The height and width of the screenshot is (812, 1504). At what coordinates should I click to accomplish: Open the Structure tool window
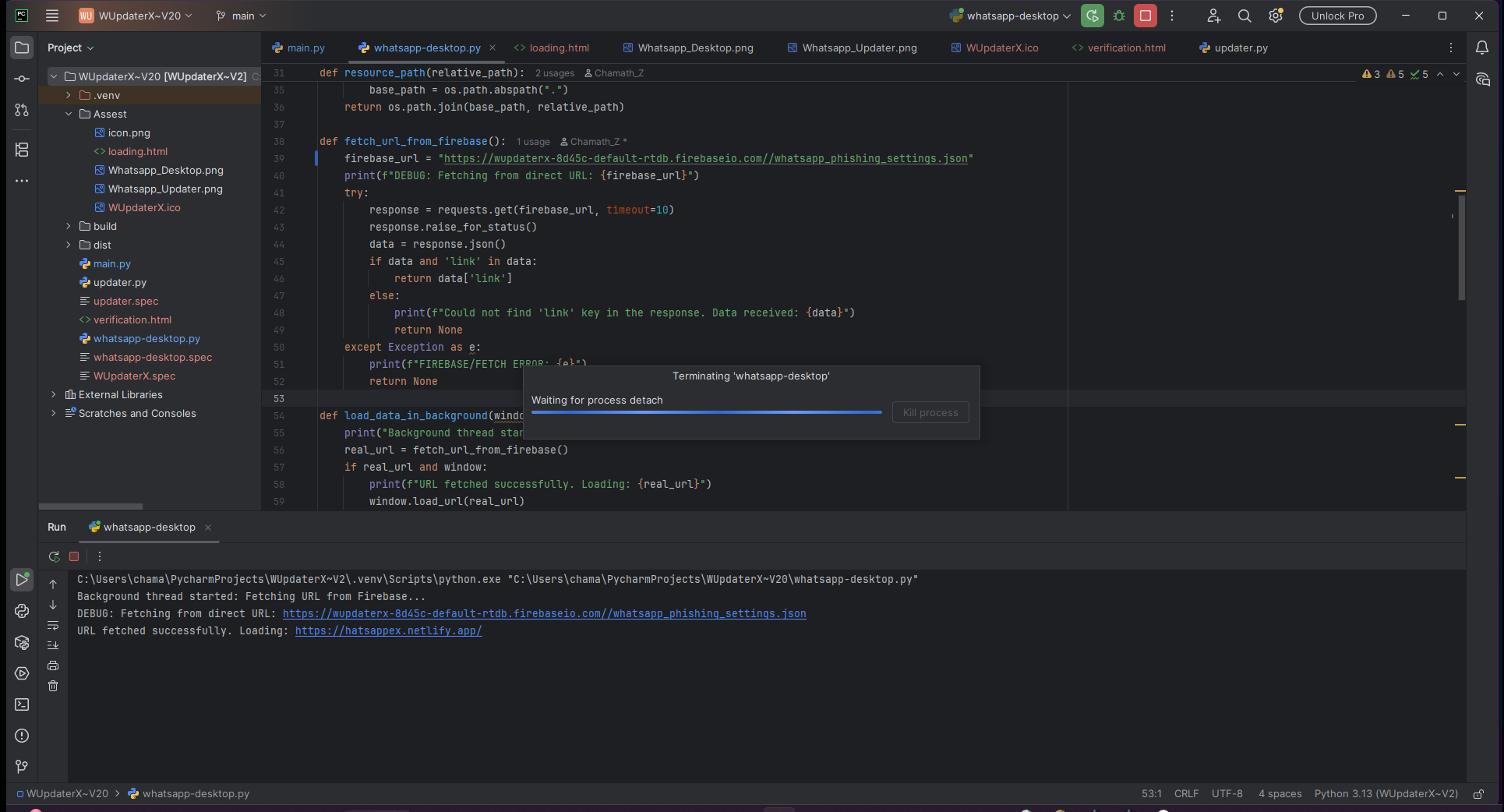pyautogui.click(x=22, y=150)
